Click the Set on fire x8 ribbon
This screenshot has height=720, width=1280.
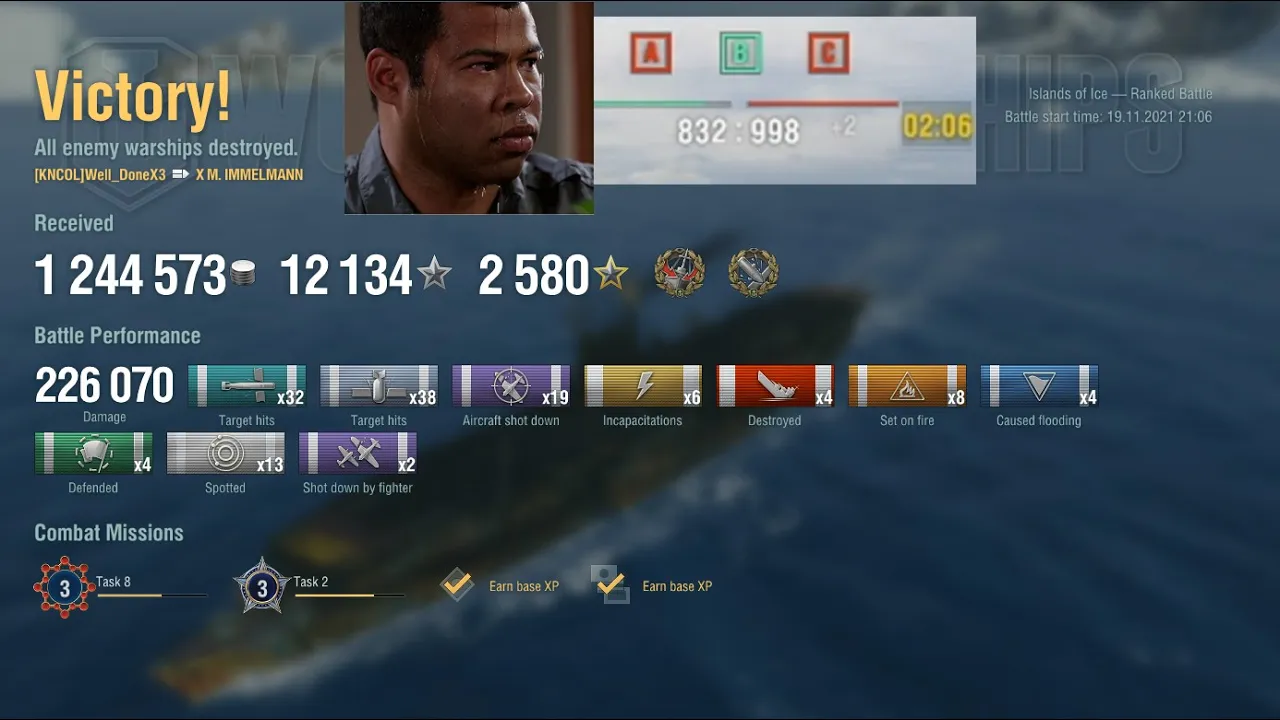coord(907,386)
